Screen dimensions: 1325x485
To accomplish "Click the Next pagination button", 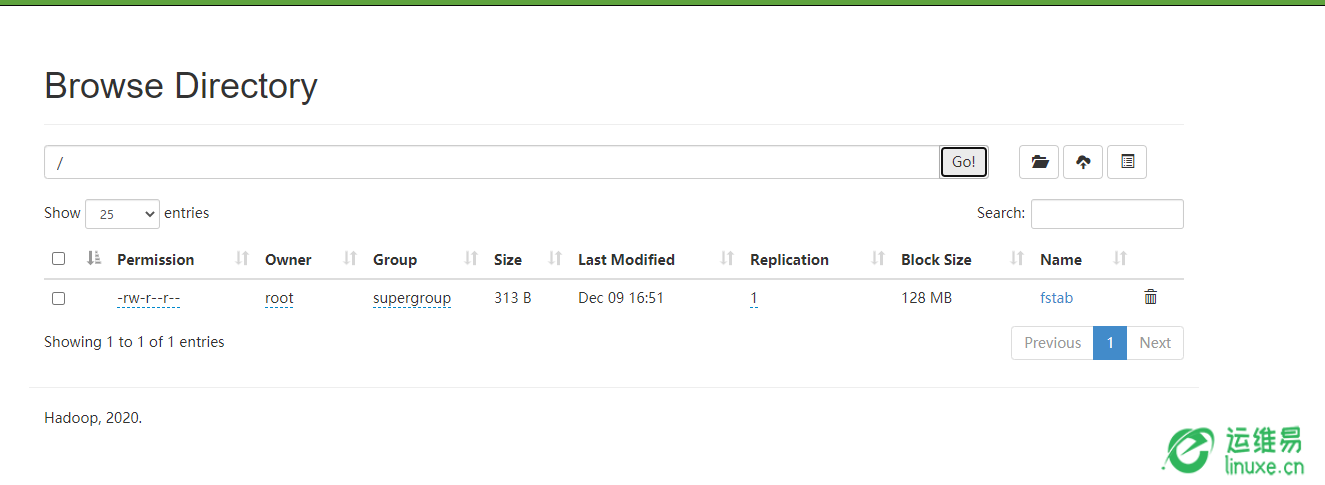I will 1155,342.
